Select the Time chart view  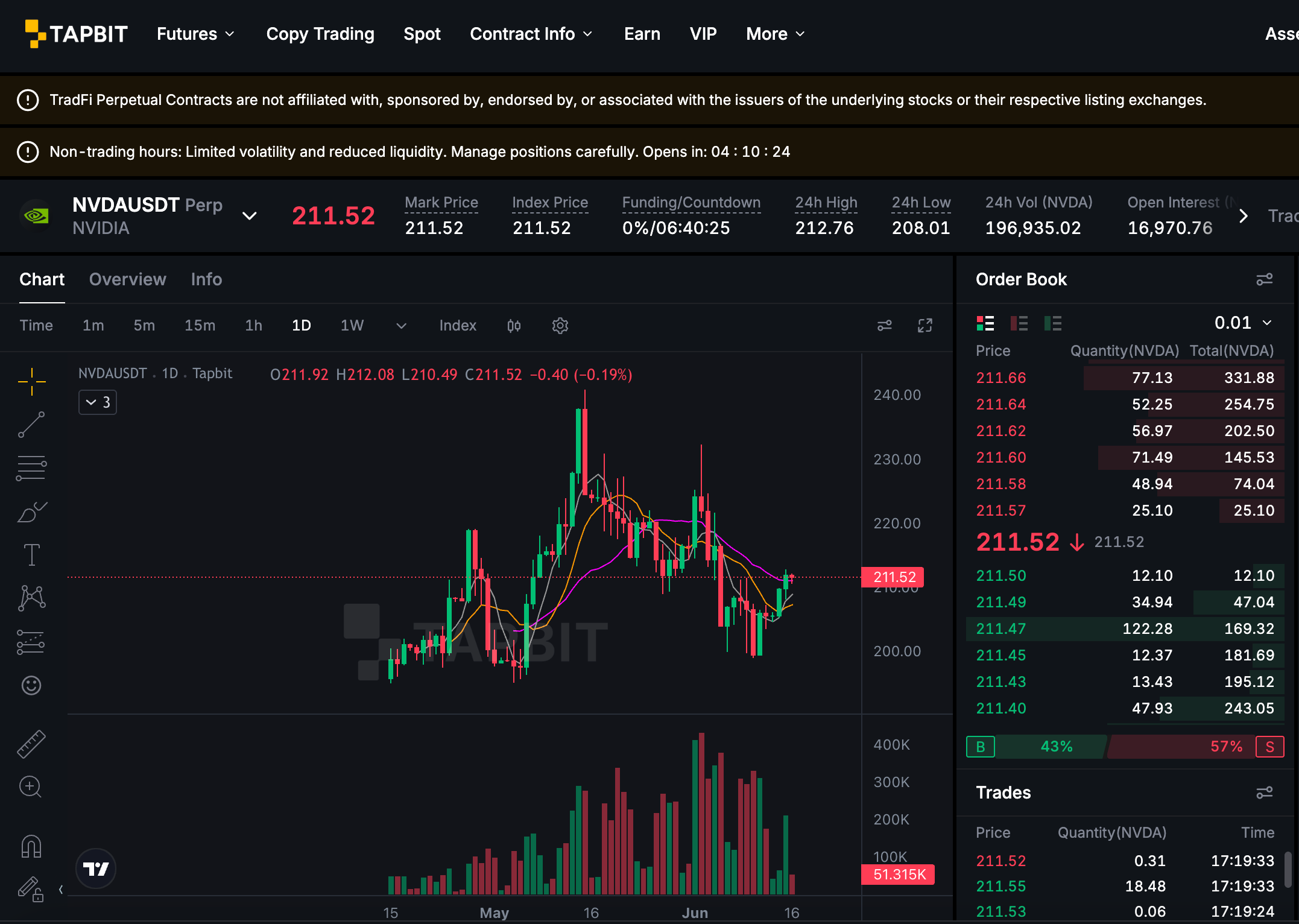click(36, 326)
